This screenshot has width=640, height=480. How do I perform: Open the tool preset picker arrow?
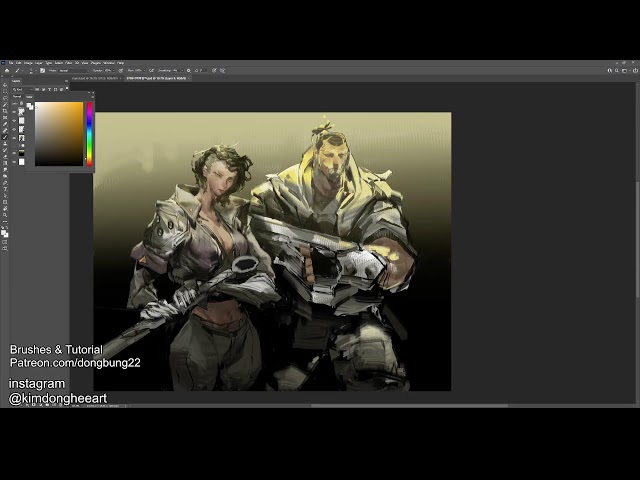pyautogui.click(x=22, y=71)
